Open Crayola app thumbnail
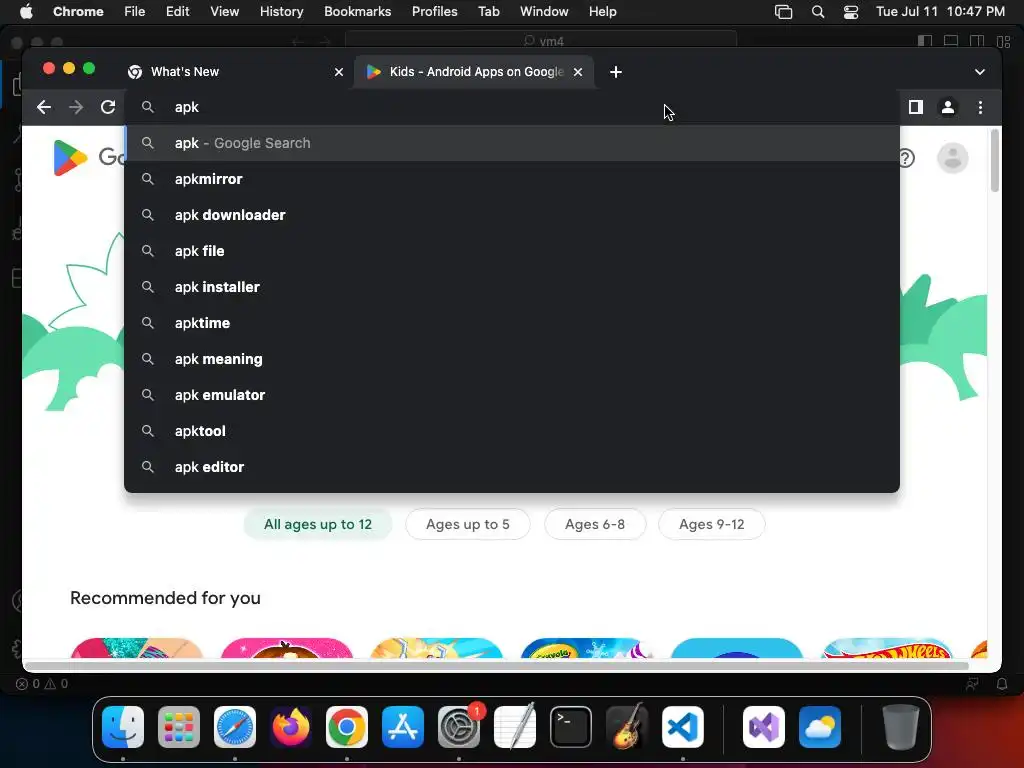 586,648
